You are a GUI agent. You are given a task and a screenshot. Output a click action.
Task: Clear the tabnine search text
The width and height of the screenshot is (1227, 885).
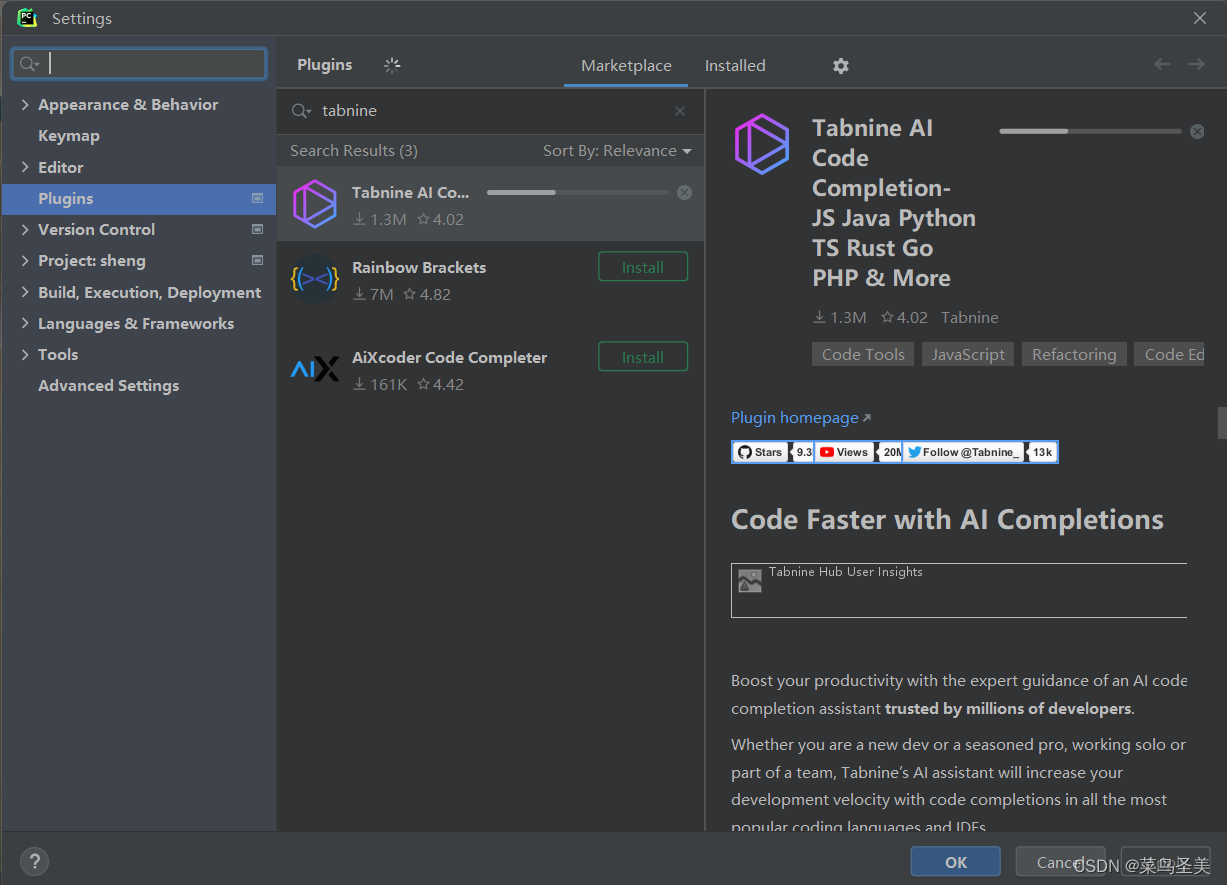coord(680,111)
